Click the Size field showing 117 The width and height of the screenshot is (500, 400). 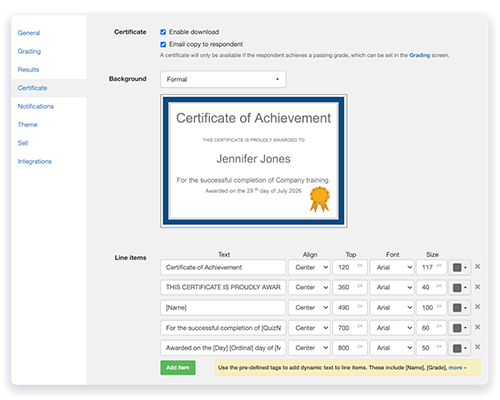click(x=431, y=267)
